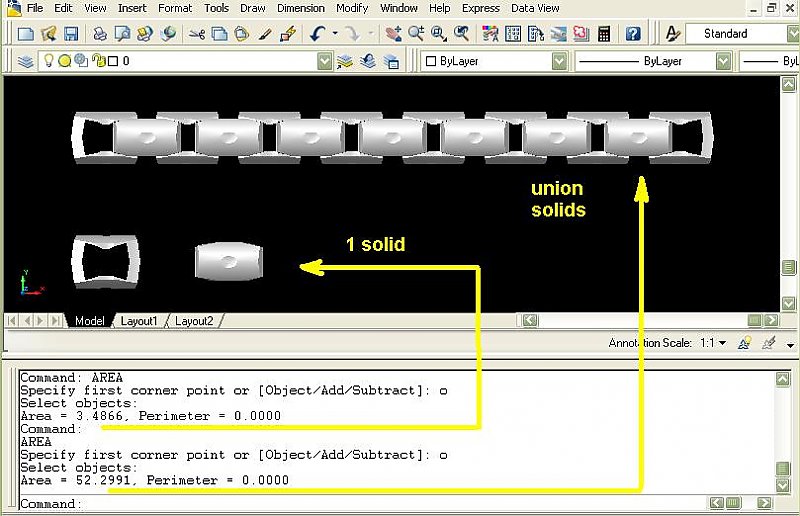Open the Express menu
The image size is (800, 516).
(481, 8)
